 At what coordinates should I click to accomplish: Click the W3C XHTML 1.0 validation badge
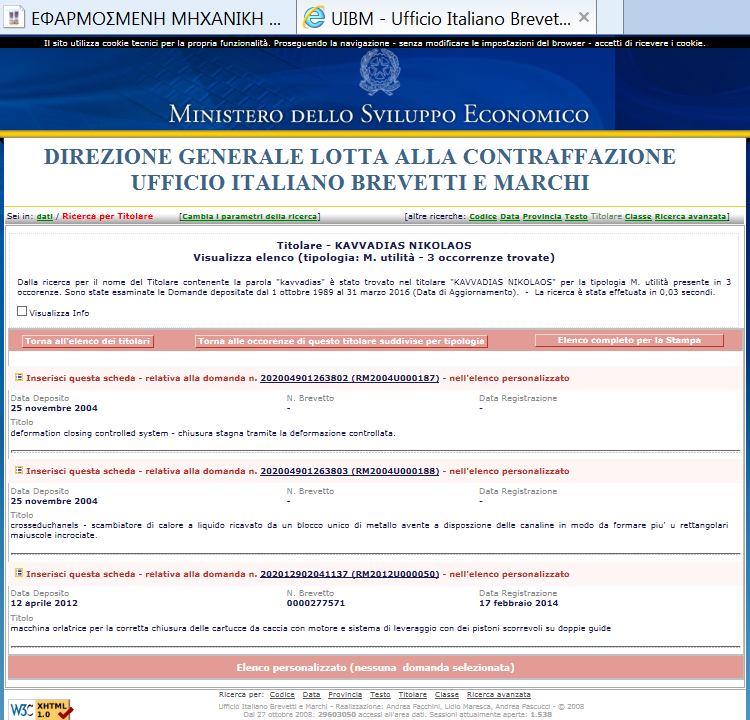[41, 709]
